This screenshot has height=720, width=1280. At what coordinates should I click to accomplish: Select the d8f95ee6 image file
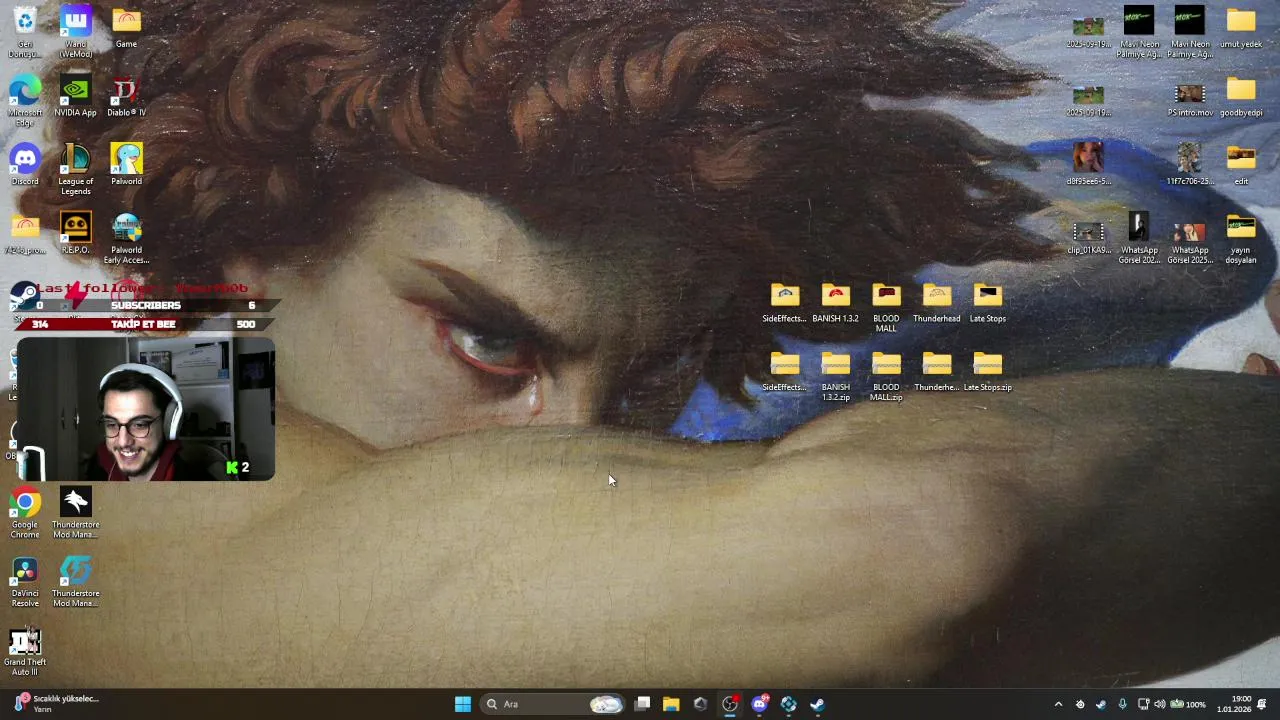click(x=1088, y=165)
